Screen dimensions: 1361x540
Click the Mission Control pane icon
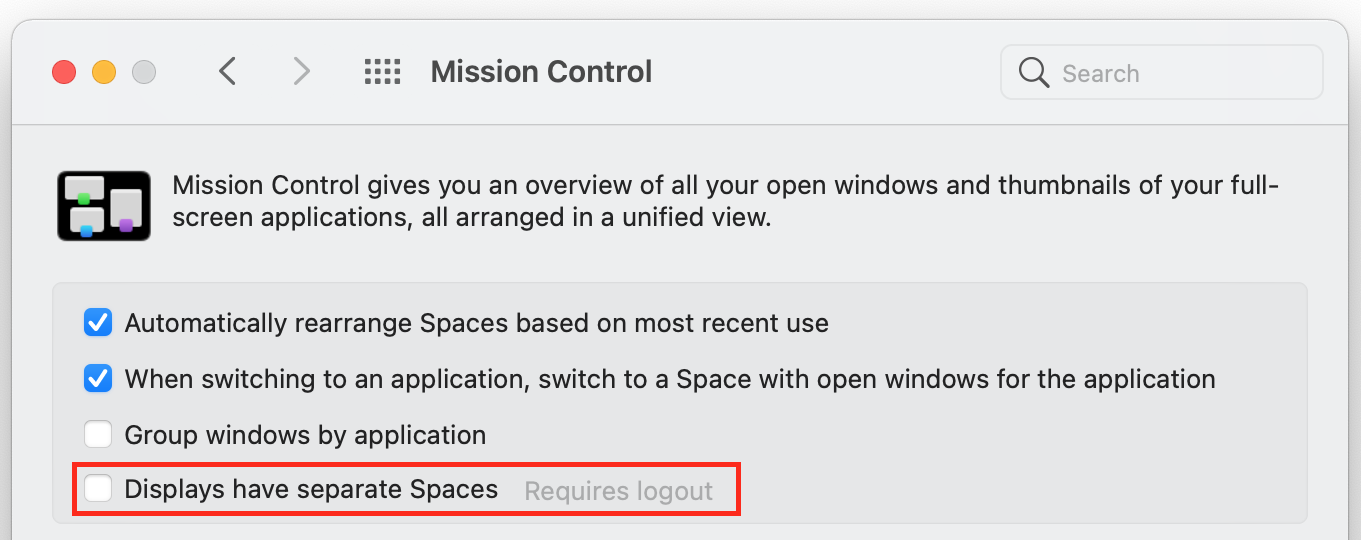pos(104,205)
